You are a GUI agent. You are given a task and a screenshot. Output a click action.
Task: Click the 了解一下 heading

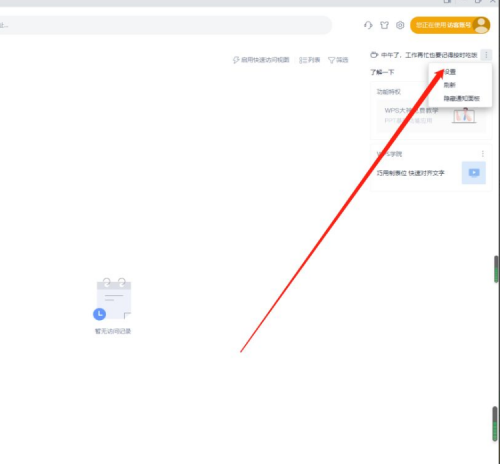[x=382, y=72]
